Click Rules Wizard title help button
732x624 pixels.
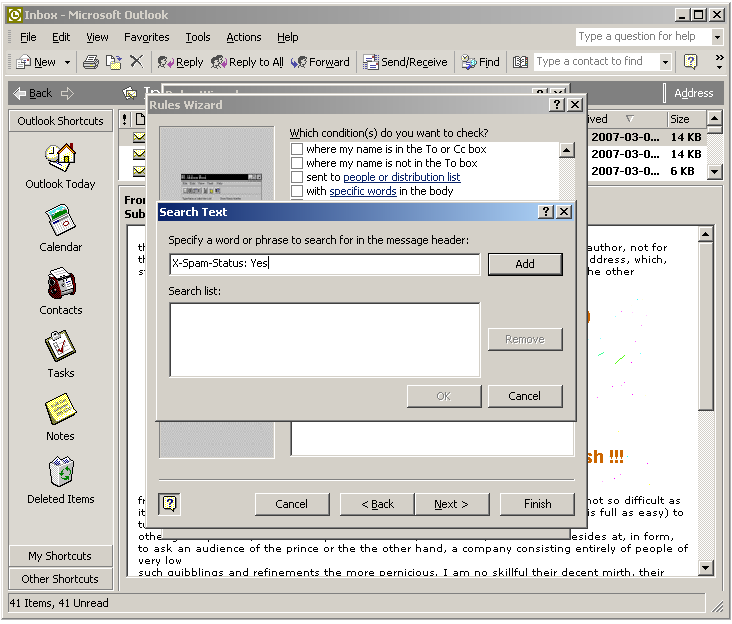click(x=557, y=105)
